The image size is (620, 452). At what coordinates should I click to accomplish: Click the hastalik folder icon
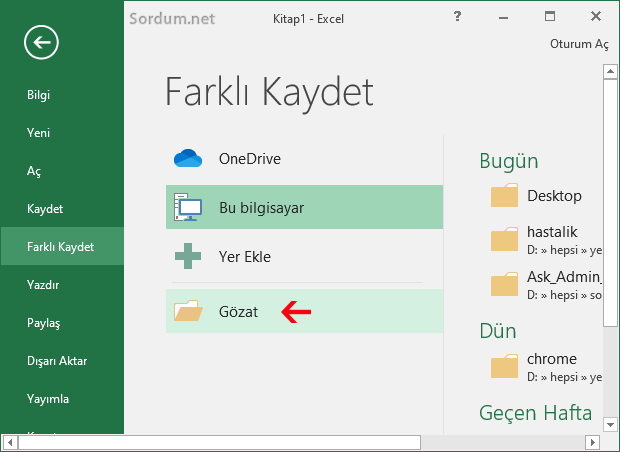[x=504, y=239]
